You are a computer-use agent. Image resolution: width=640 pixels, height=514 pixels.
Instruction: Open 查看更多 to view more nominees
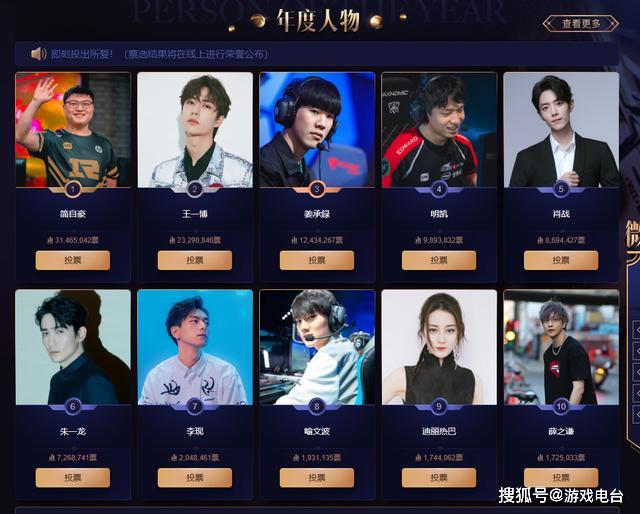[x=581, y=24]
